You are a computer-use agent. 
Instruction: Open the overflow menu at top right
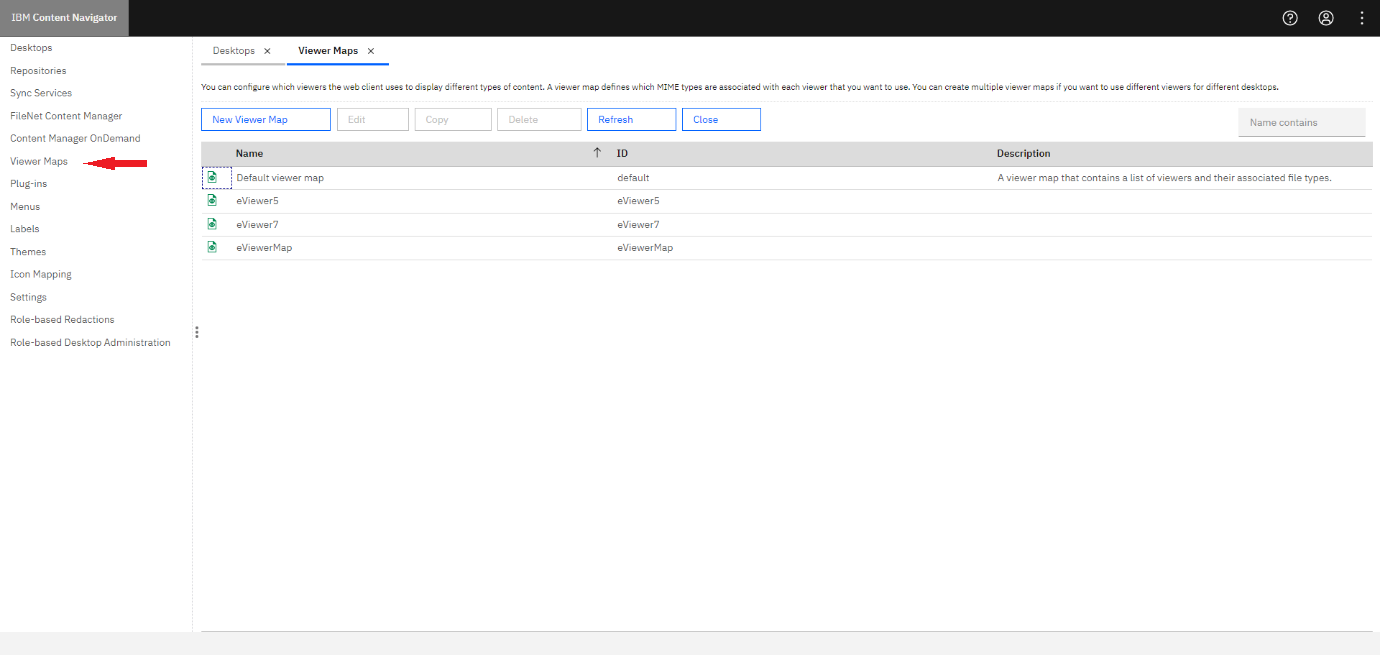[1362, 17]
